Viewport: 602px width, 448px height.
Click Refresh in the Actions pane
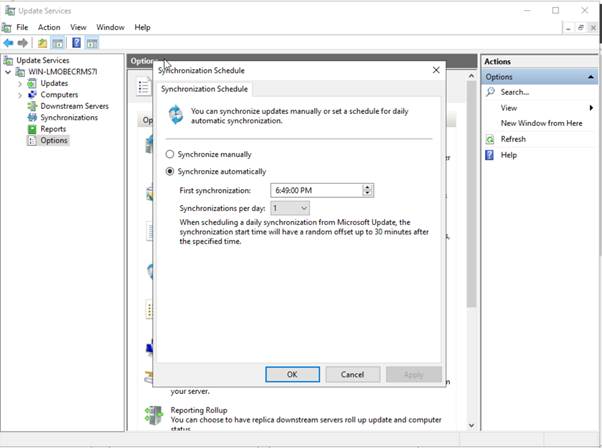pos(513,139)
